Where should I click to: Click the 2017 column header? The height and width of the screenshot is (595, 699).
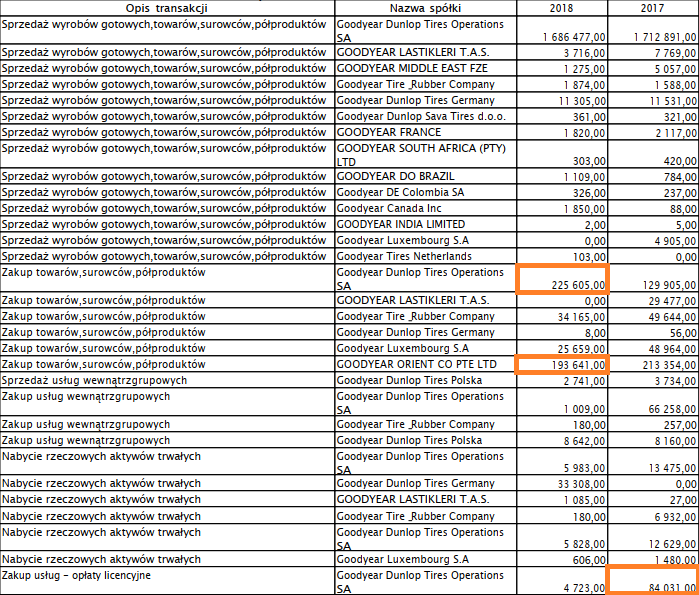coord(653,8)
